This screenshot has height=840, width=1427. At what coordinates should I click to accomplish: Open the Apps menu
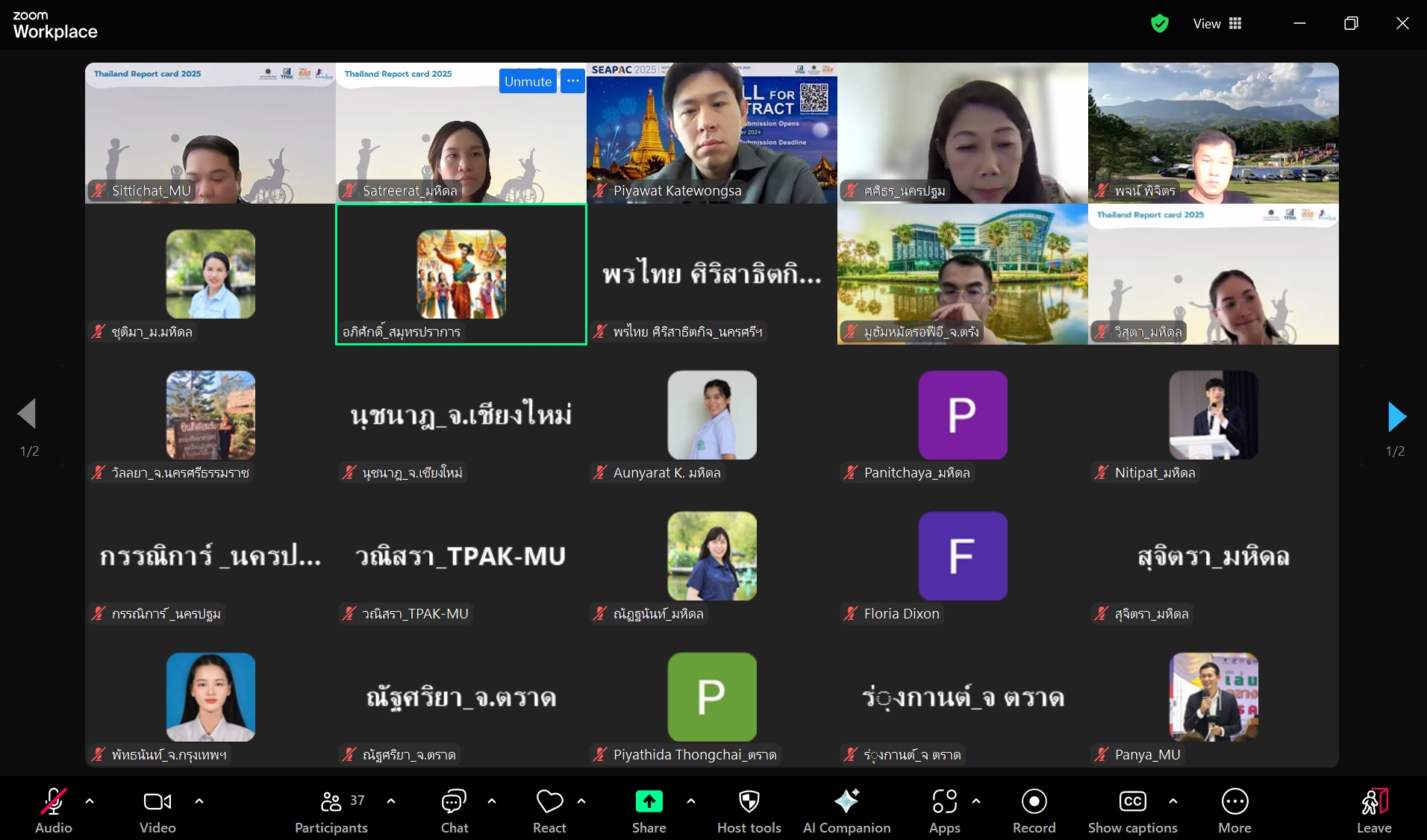(944, 811)
